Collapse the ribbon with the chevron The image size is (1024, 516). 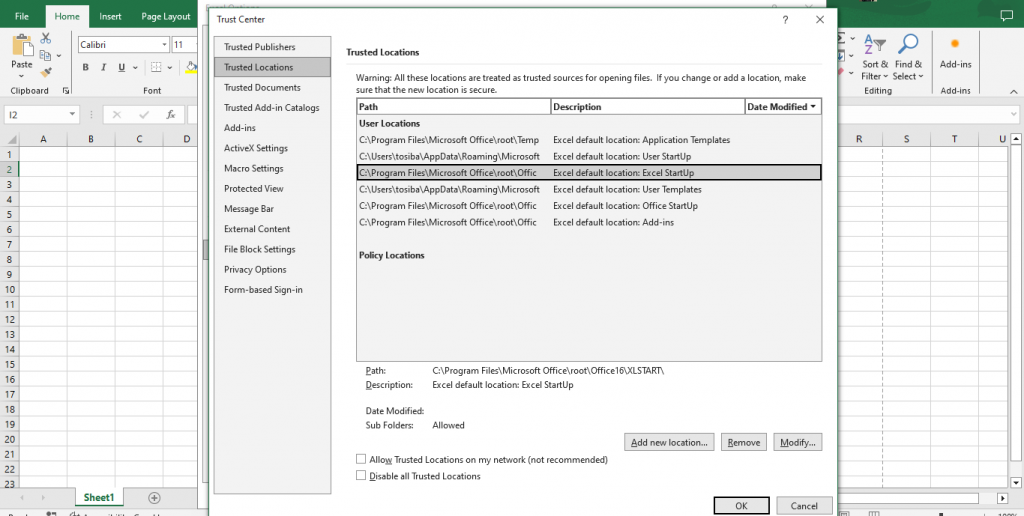1015,91
